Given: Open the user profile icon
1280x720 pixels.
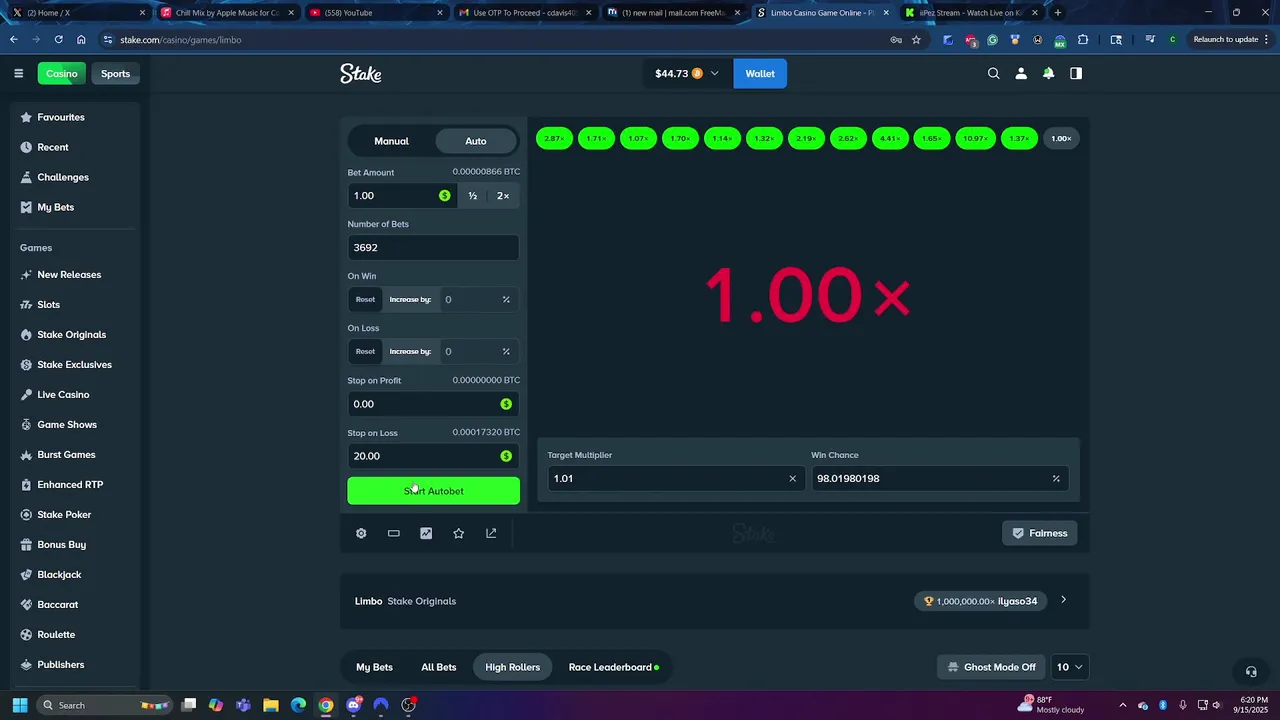Looking at the screenshot, I should tap(1021, 73).
